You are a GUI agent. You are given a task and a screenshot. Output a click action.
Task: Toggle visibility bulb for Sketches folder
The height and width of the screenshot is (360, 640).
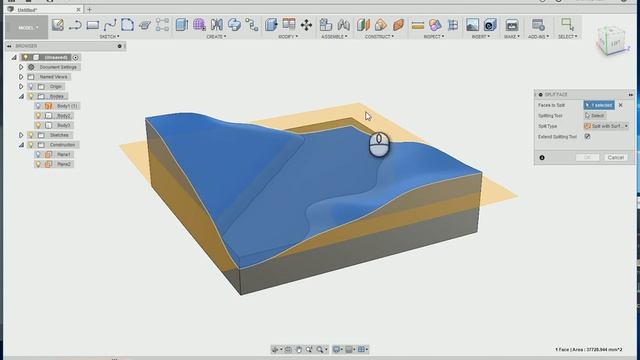coord(31,135)
